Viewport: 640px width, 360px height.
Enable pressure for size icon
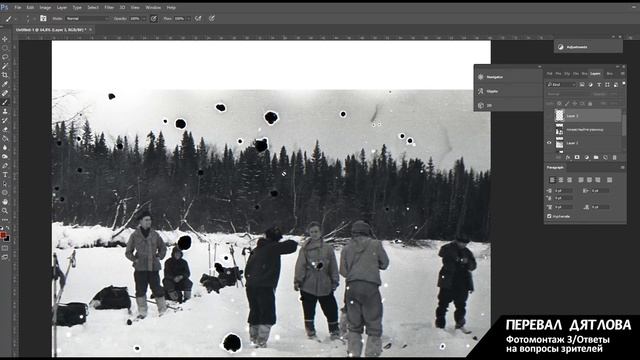(x=212, y=18)
